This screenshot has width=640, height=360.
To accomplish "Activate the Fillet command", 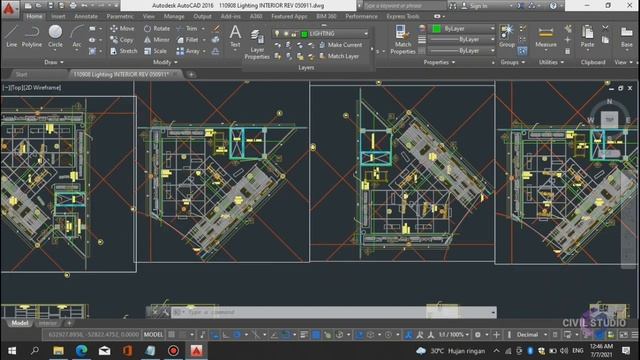I will click(188, 40).
